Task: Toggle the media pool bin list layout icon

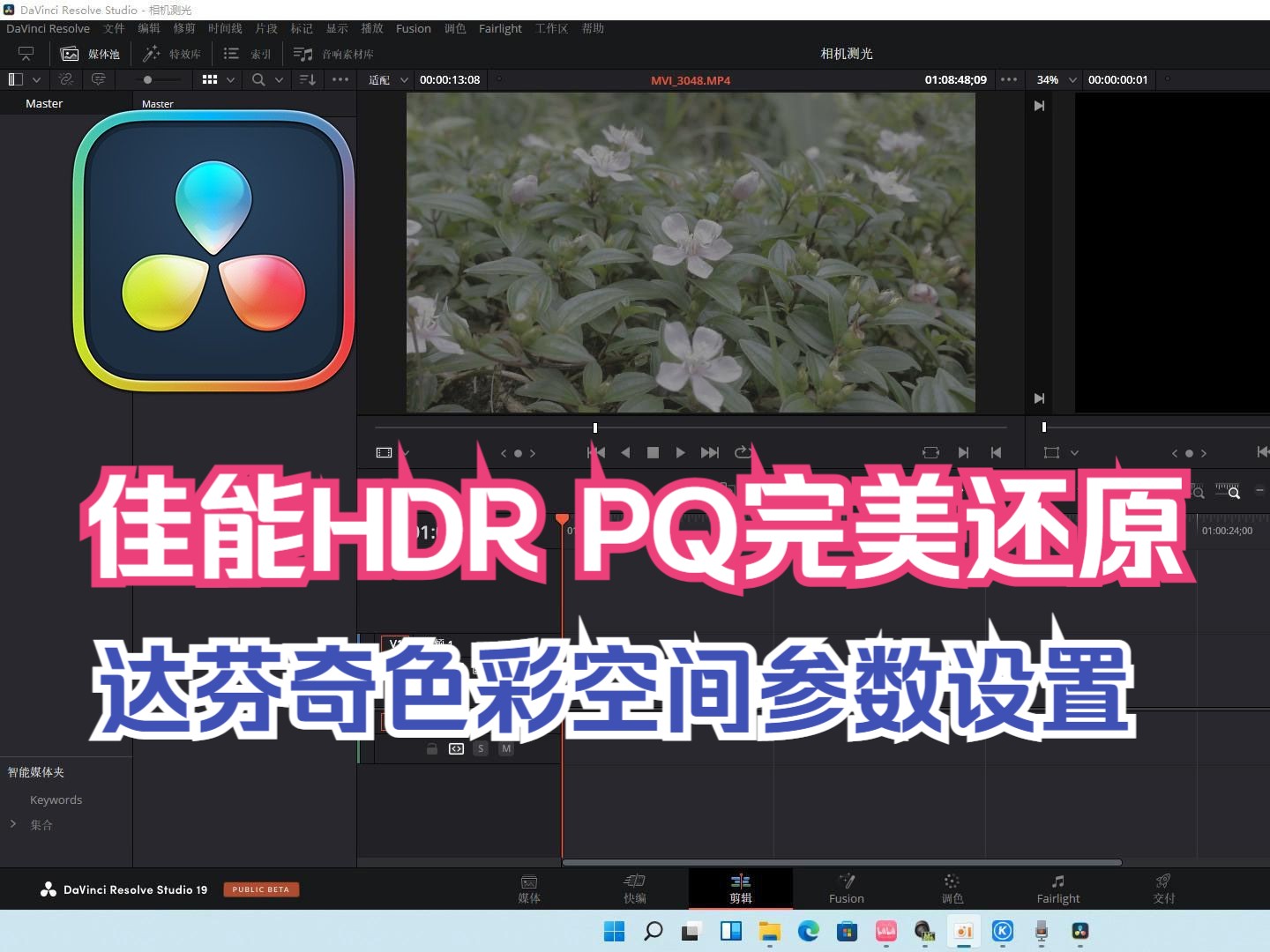Action: click(15, 79)
